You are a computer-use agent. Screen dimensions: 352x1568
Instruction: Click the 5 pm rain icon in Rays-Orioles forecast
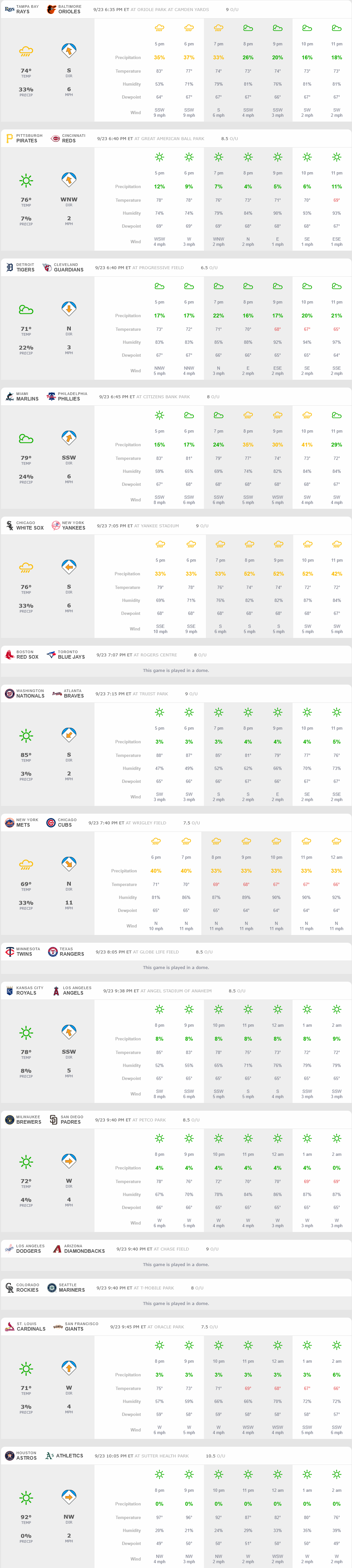pos(159,28)
